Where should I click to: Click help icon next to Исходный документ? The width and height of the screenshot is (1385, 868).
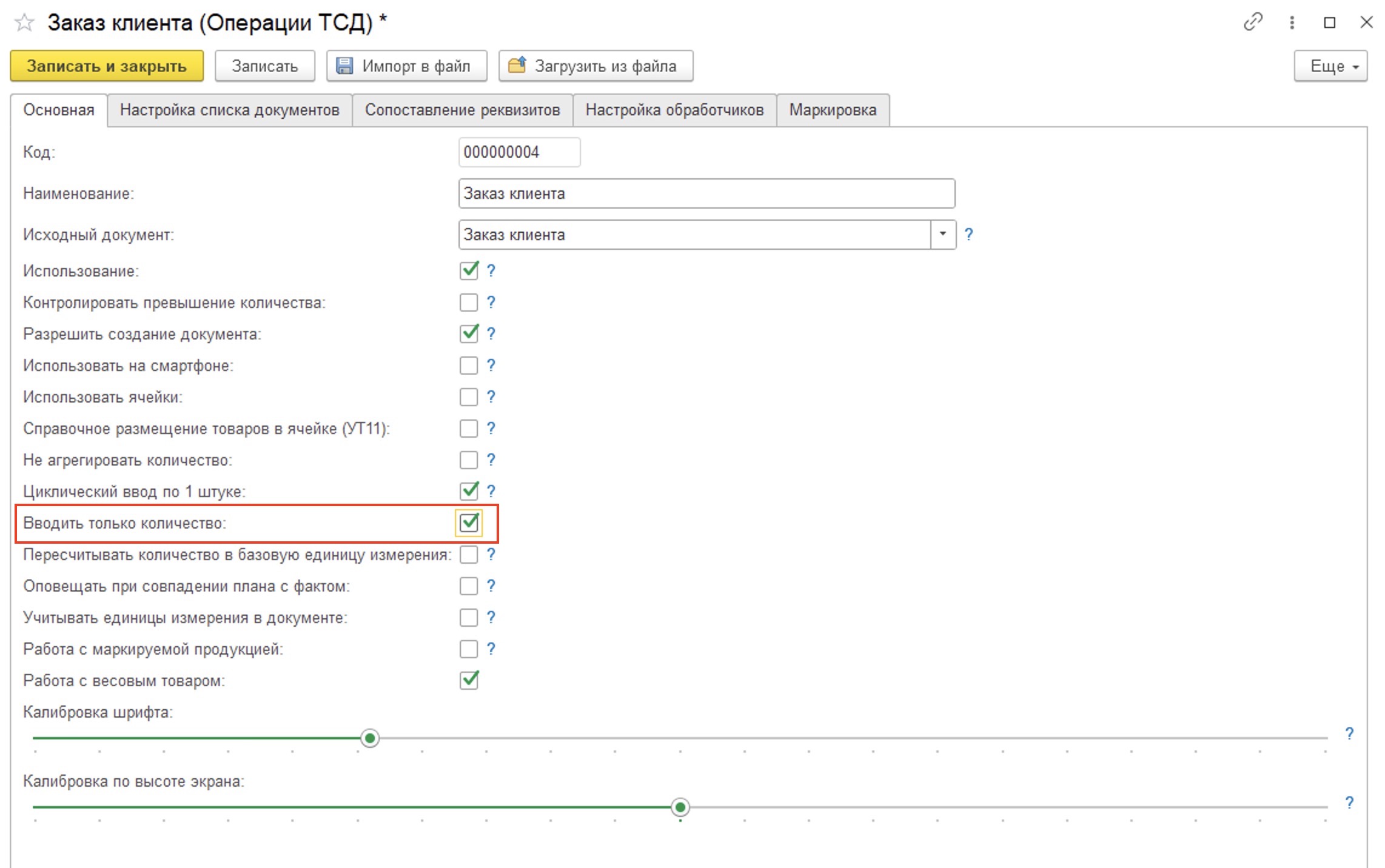click(968, 235)
